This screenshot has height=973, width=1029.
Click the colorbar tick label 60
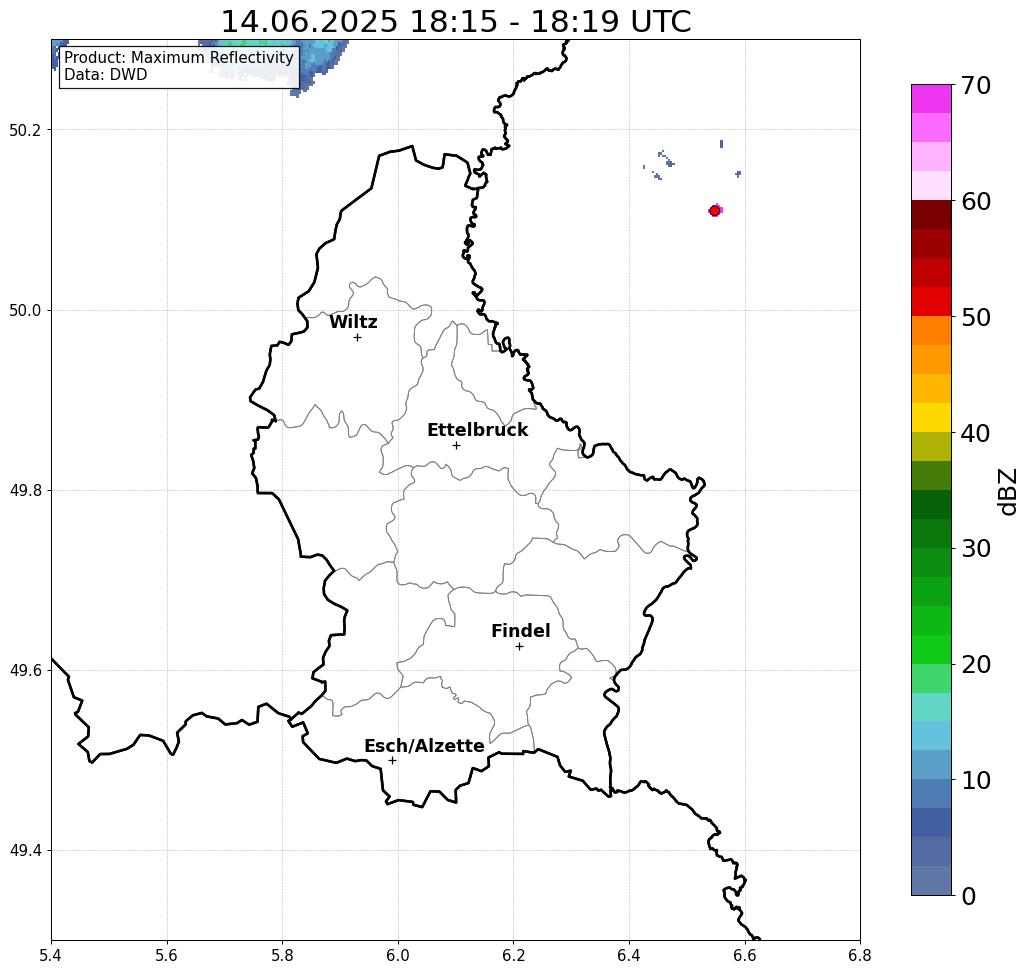tap(976, 201)
